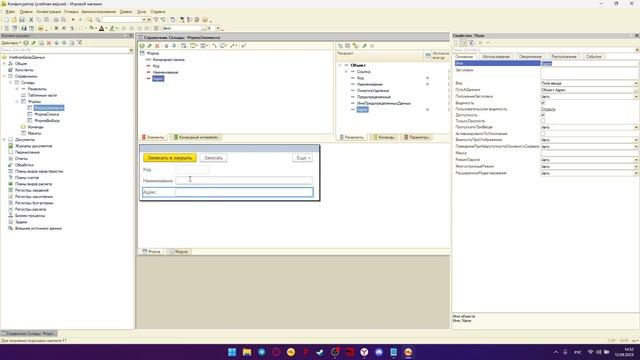
Task: Switch to the События tab in properties
Action: (593, 57)
